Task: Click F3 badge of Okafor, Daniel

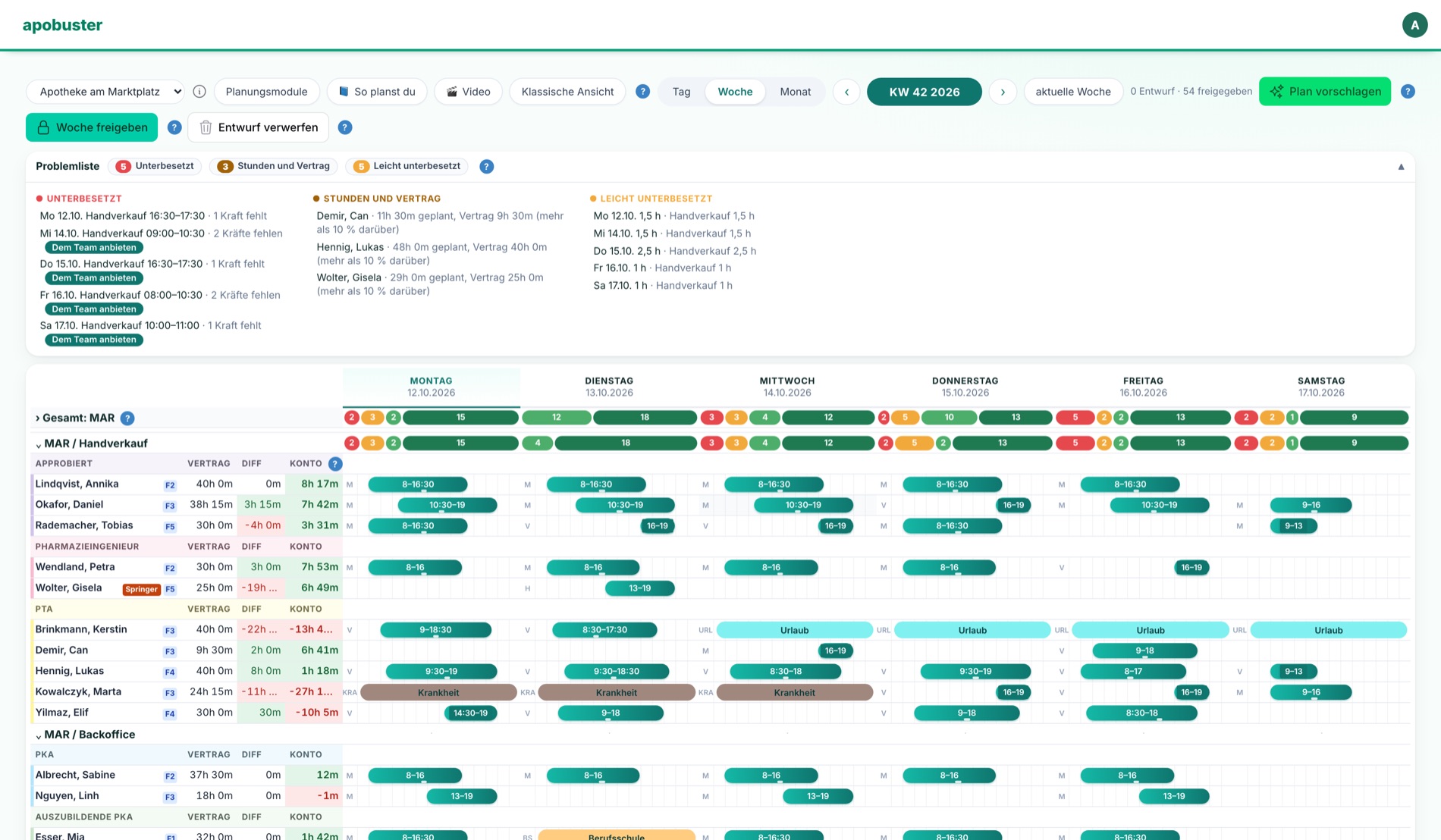Action: (x=170, y=506)
